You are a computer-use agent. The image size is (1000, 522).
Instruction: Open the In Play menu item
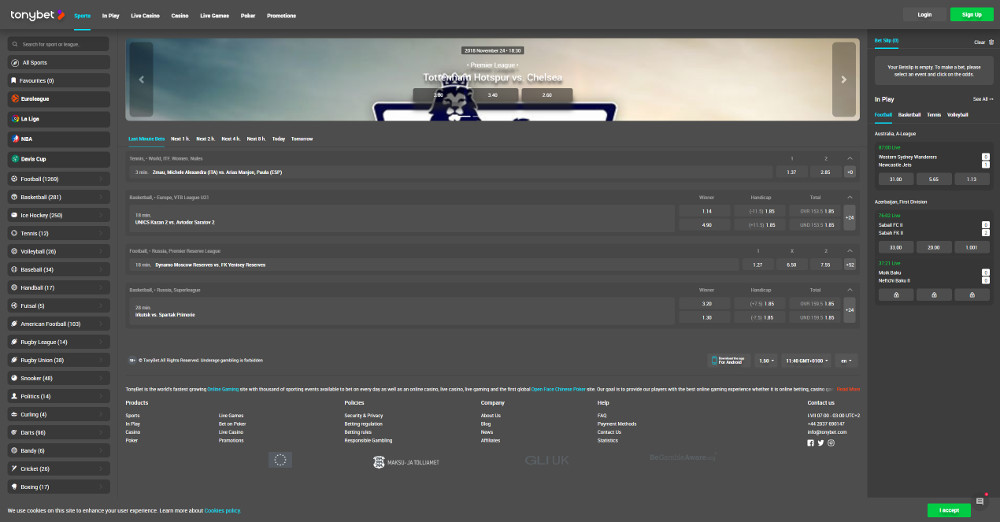[110, 15]
